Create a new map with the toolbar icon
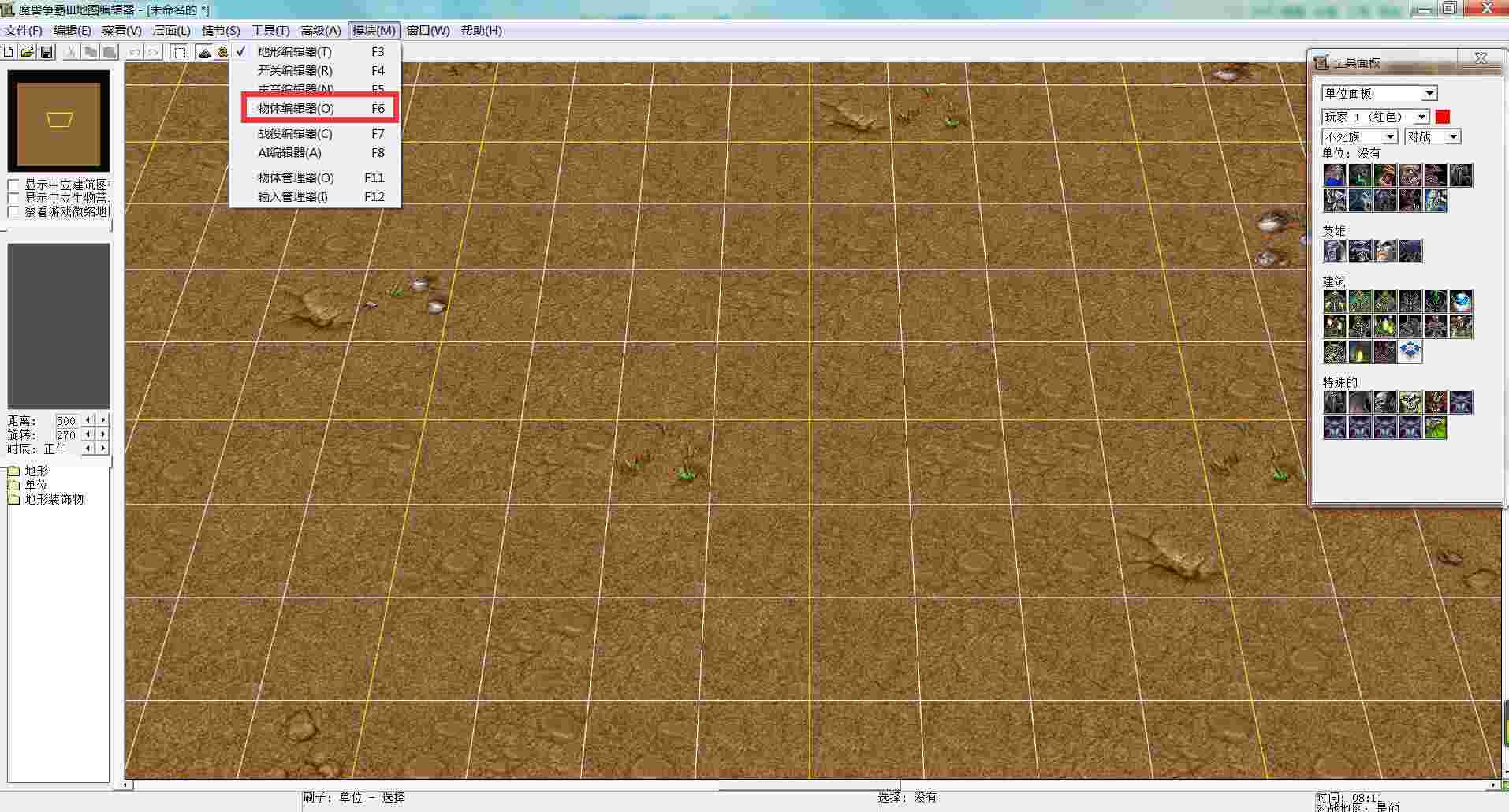The image size is (1509, 812). [8, 52]
